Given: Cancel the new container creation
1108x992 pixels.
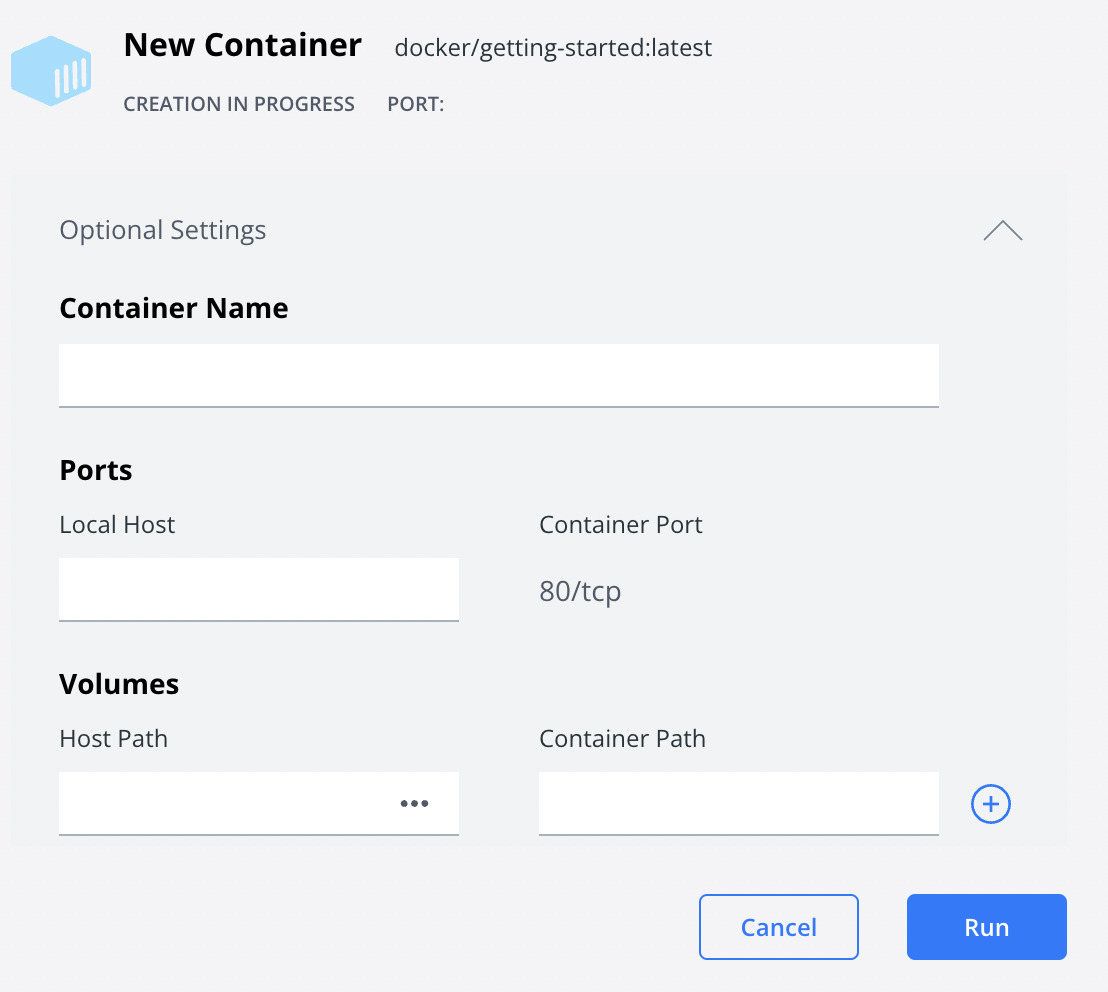Looking at the screenshot, I should 779,927.
